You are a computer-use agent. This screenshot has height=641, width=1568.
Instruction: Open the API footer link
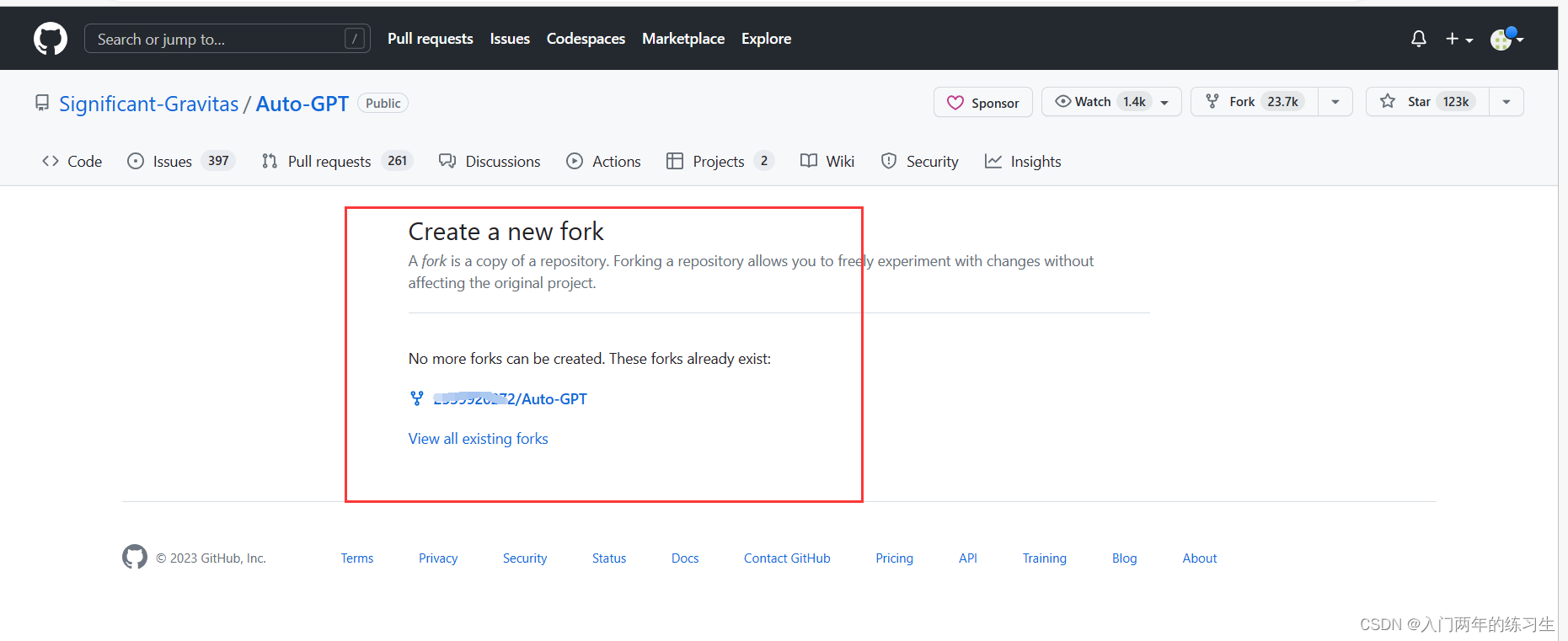968,558
